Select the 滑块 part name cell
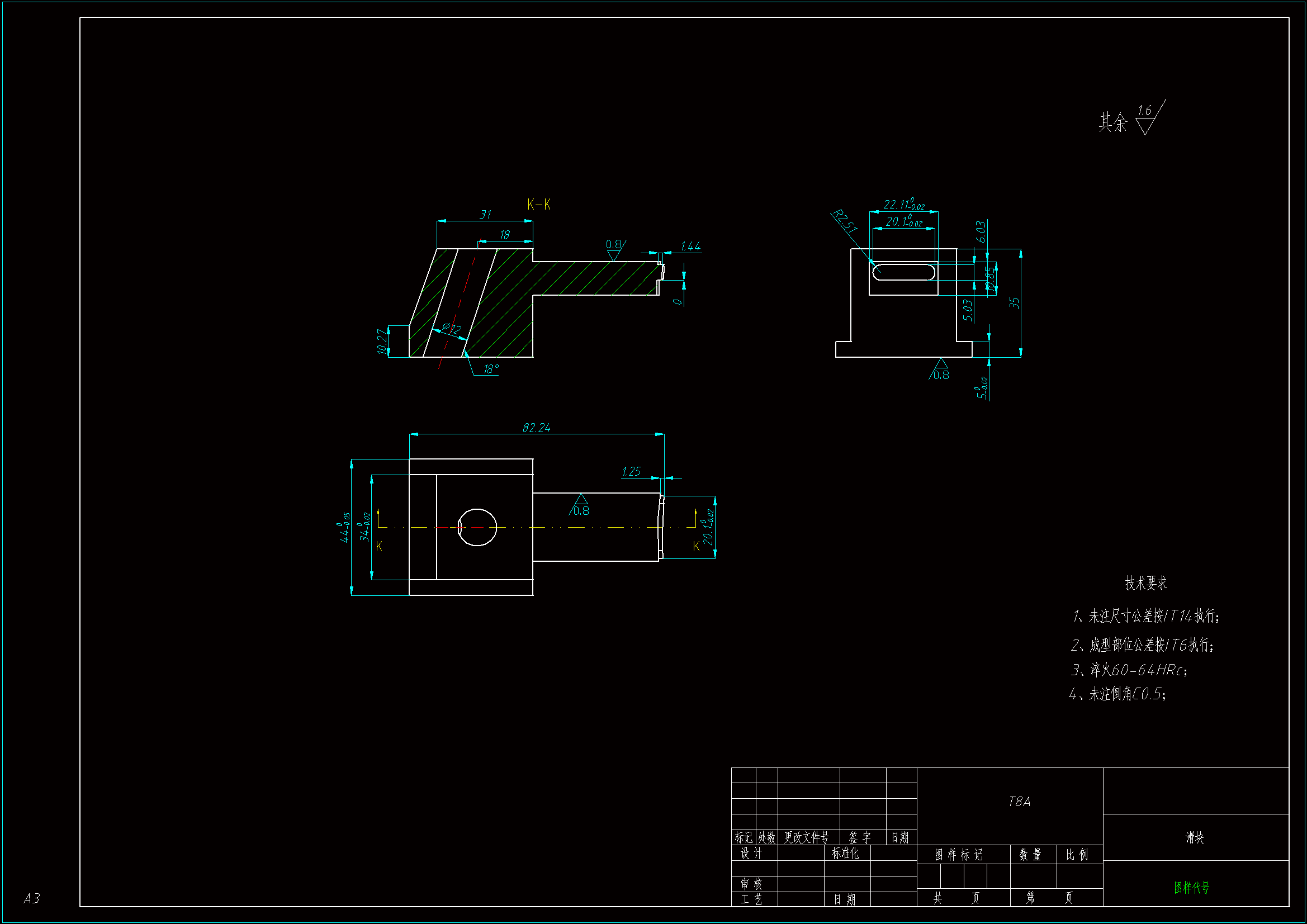Image resolution: width=1307 pixels, height=924 pixels. tap(1194, 837)
